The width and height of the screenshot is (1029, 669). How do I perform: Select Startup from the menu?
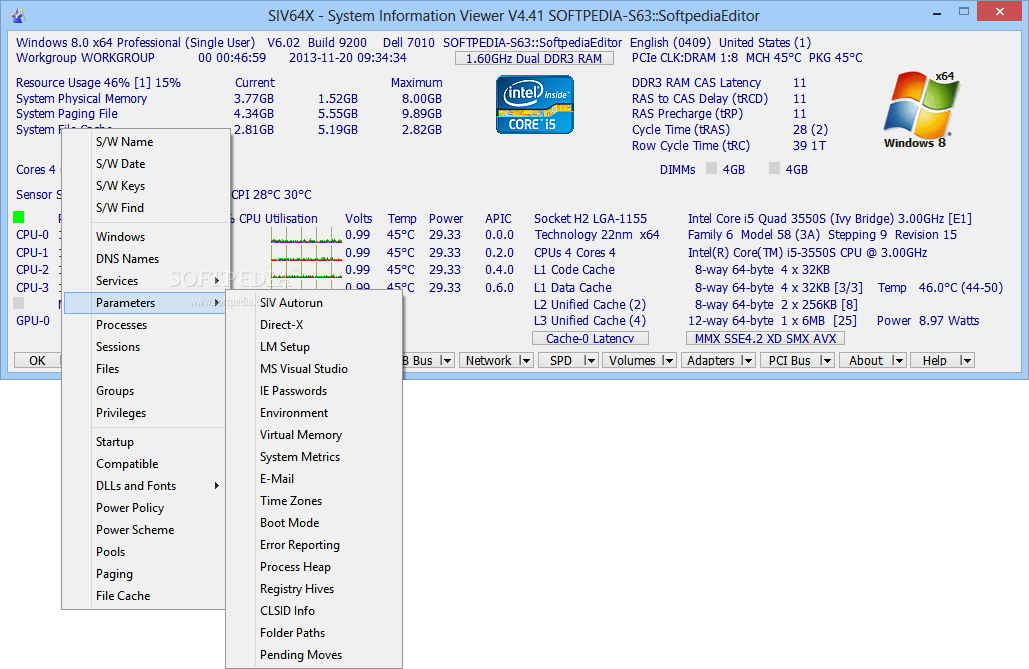146,442
